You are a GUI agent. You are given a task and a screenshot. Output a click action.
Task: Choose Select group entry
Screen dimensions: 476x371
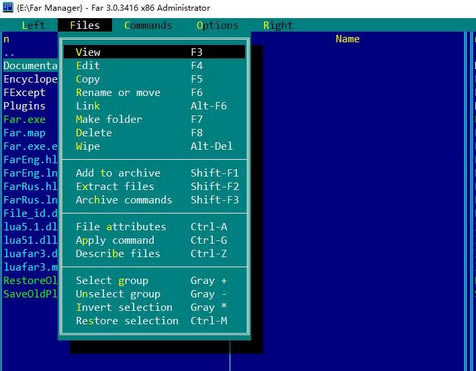(x=154, y=280)
